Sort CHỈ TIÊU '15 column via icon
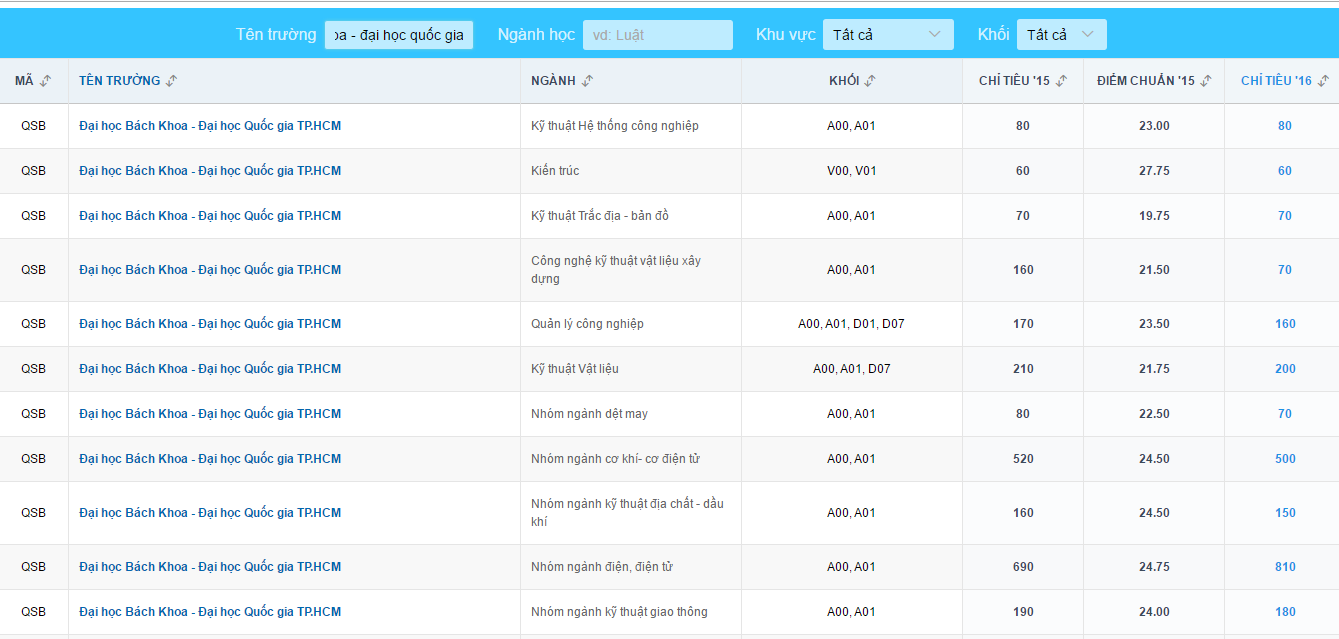The height and width of the screenshot is (639, 1339). click(1061, 81)
